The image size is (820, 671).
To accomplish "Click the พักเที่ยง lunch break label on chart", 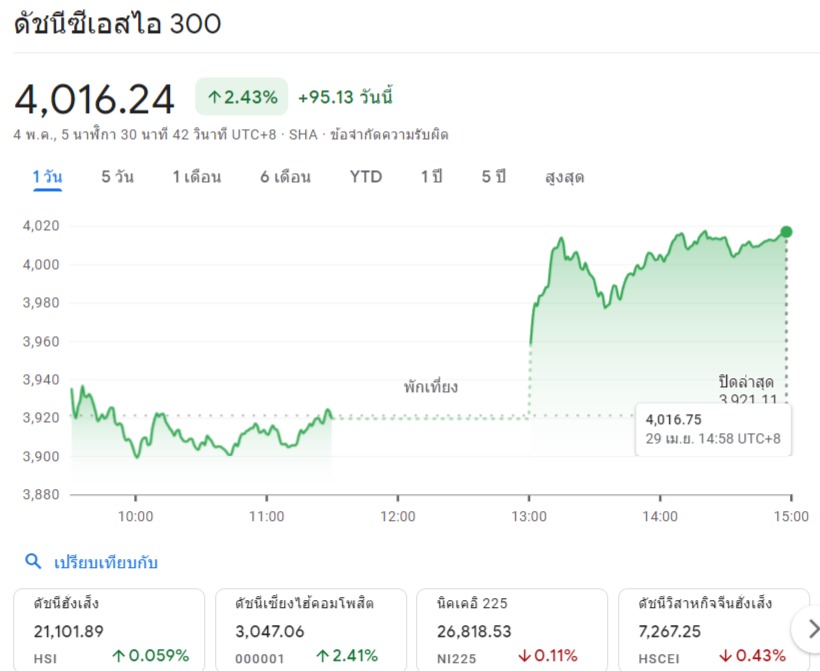I will [431, 387].
